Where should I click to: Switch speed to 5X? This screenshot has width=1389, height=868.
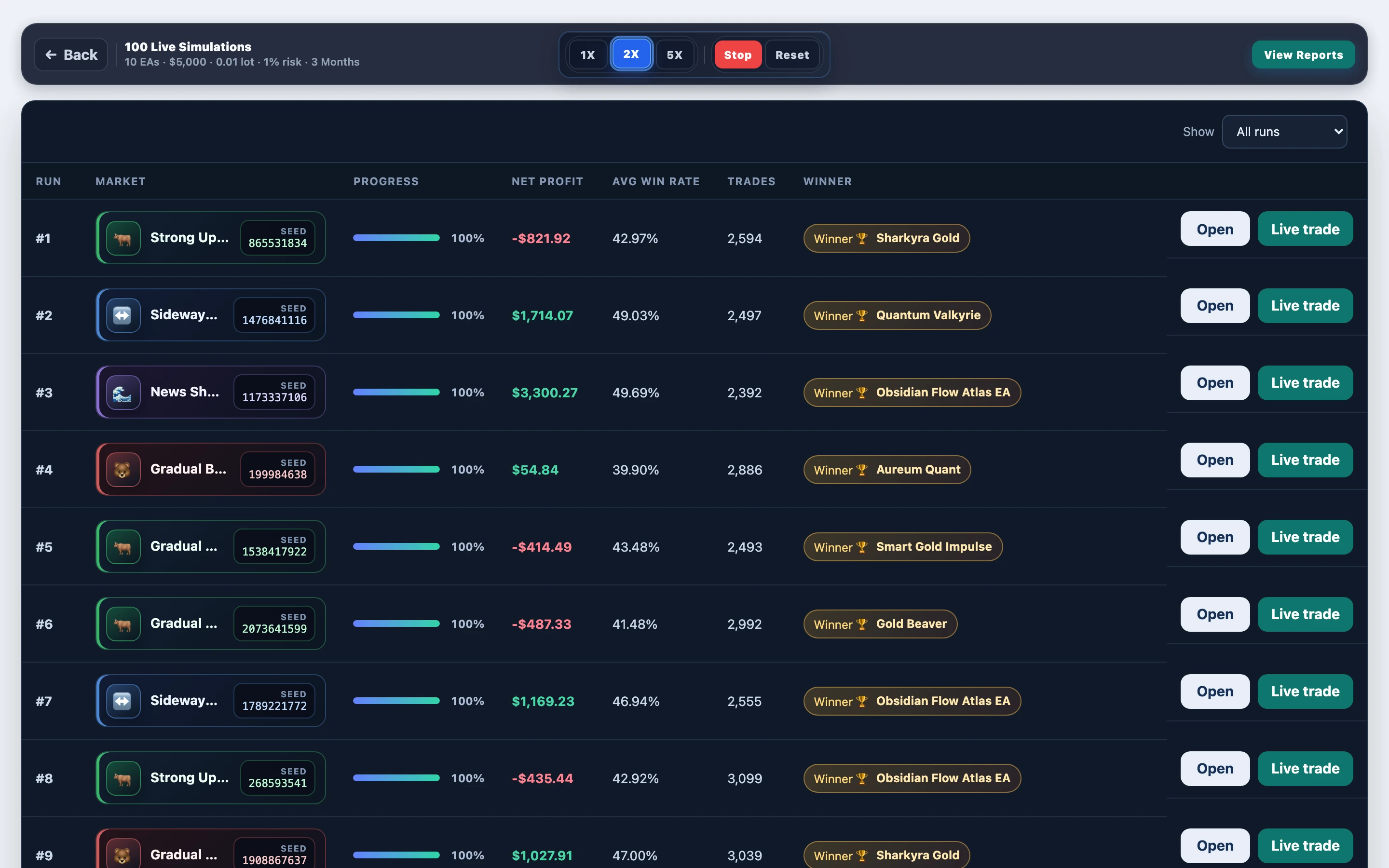click(674, 54)
